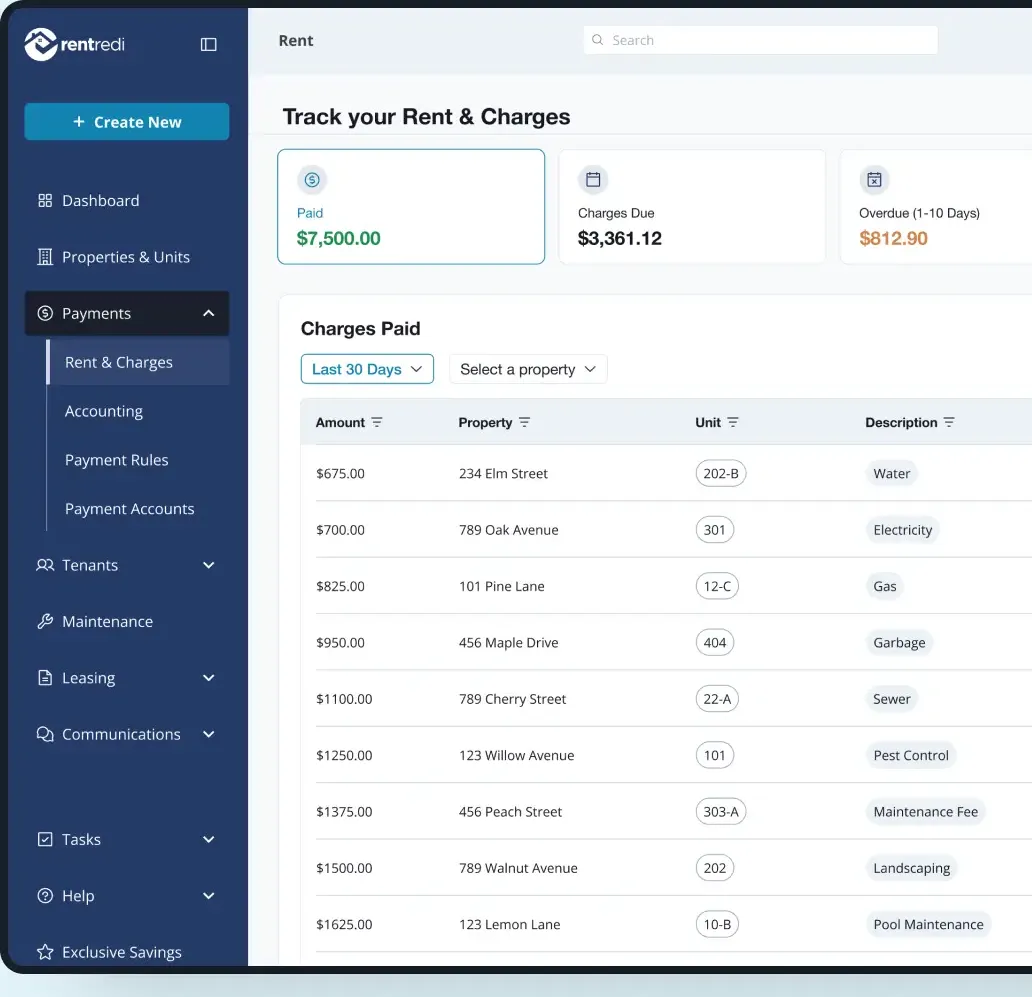This screenshot has height=997, width=1032.
Task: Filter by the Unit column icon
Action: coord(733,422)
